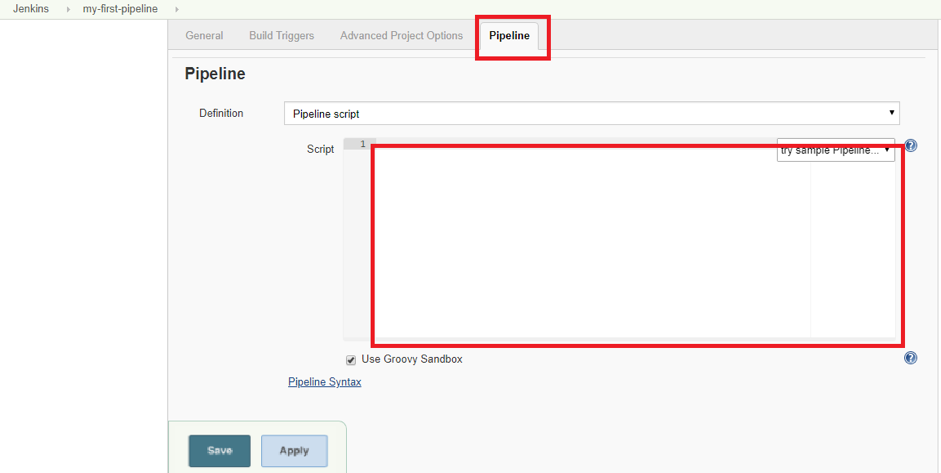Navigate to Jenkins home via breadcrumb
Image resolution: width=941 pixels, height=473 pixels.
coord(31,9)
